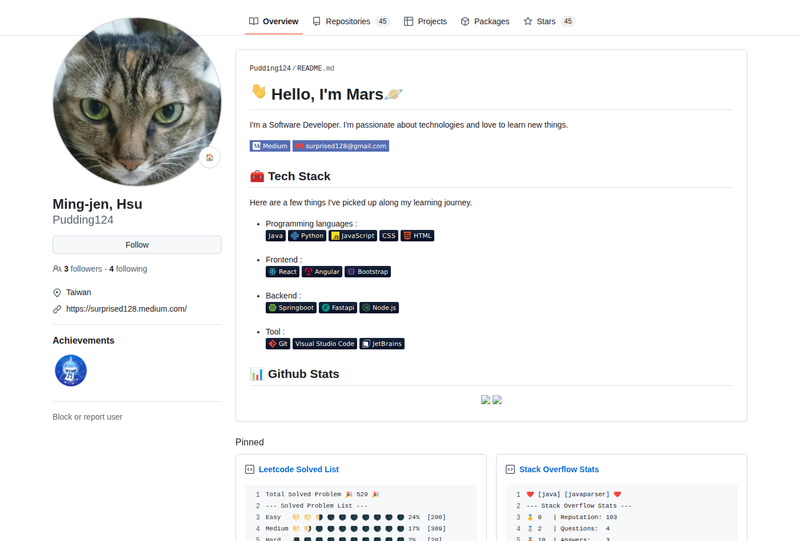The height and width of the screenshot is (541, 800).
Task: Click the React frontend badge
Action: [x=283, y=272]
